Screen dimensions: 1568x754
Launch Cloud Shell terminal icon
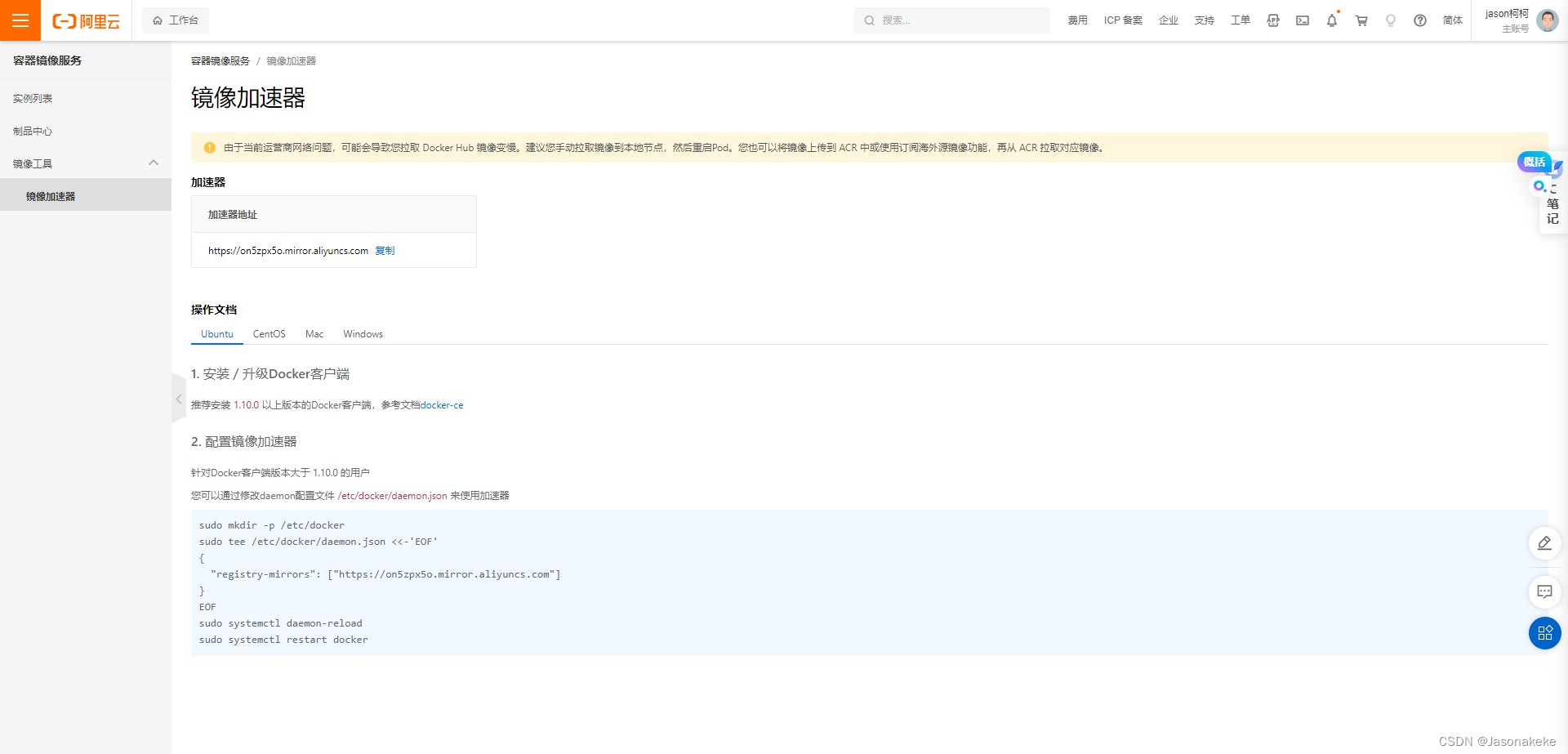pos(1303,20)
